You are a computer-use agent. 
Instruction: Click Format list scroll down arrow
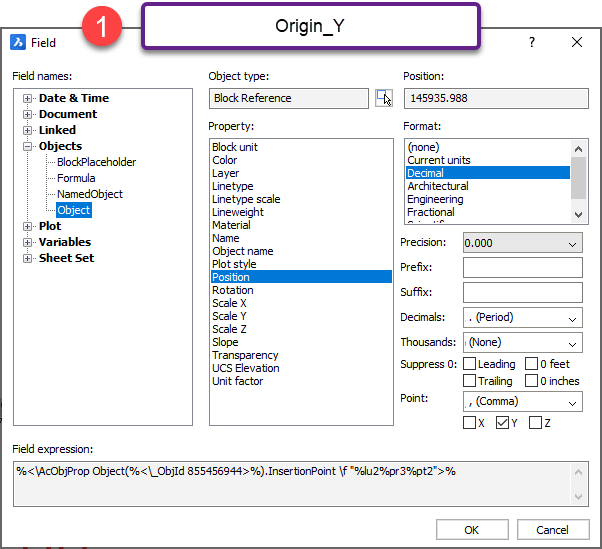tap(579, 215)
